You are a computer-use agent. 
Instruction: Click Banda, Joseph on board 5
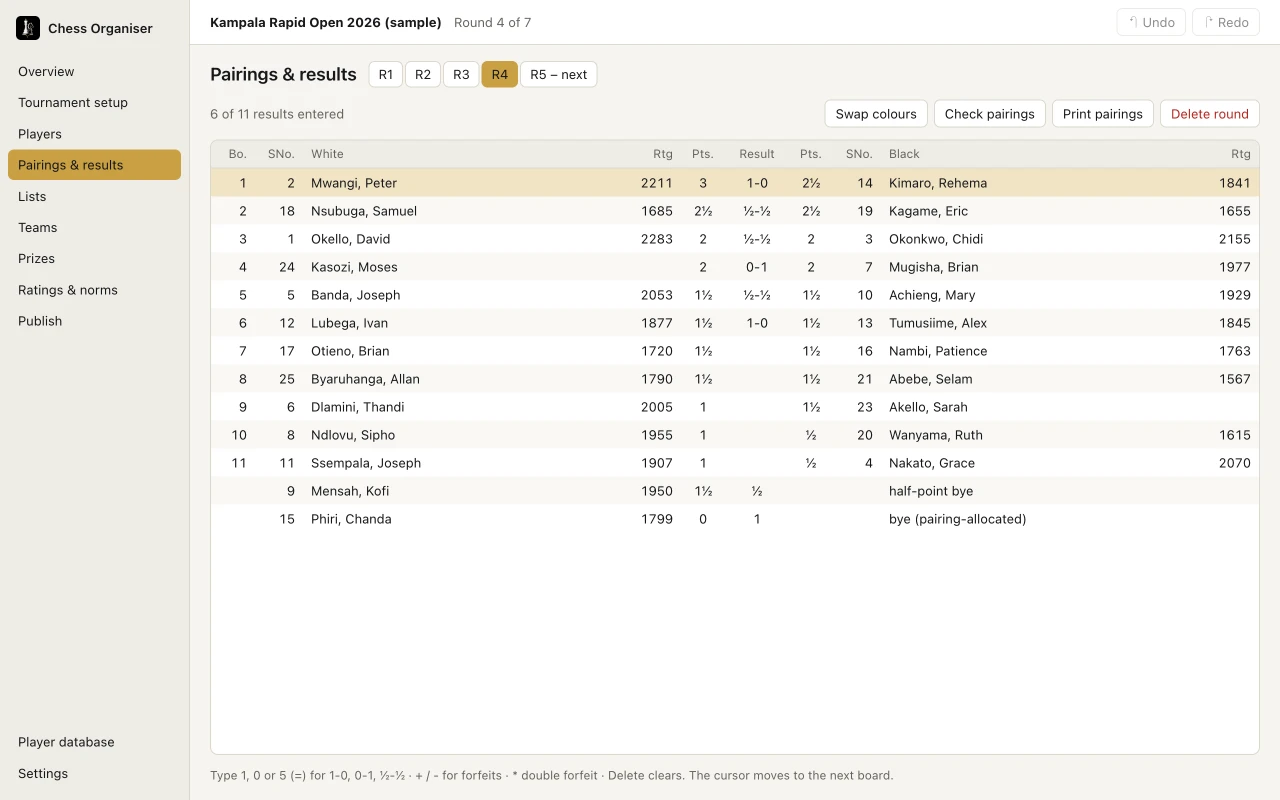pos(355,295)
